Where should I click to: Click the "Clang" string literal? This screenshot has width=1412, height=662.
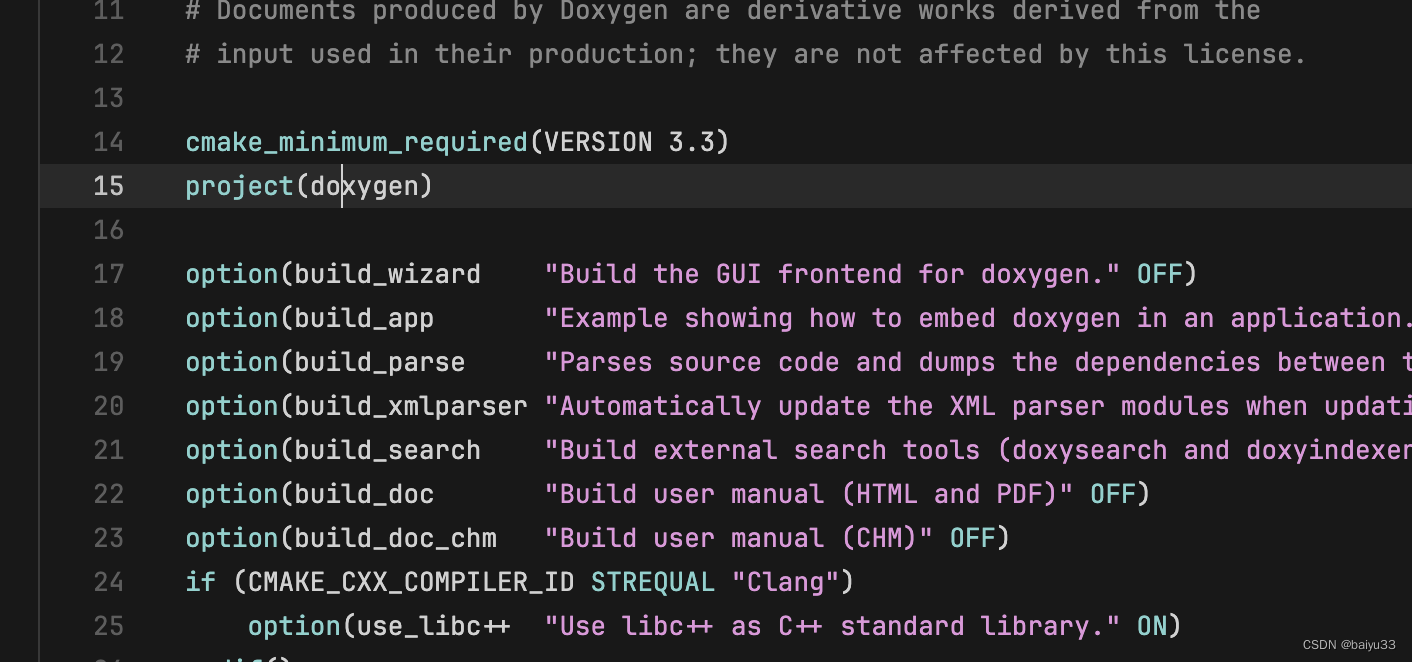pos(785,582)
